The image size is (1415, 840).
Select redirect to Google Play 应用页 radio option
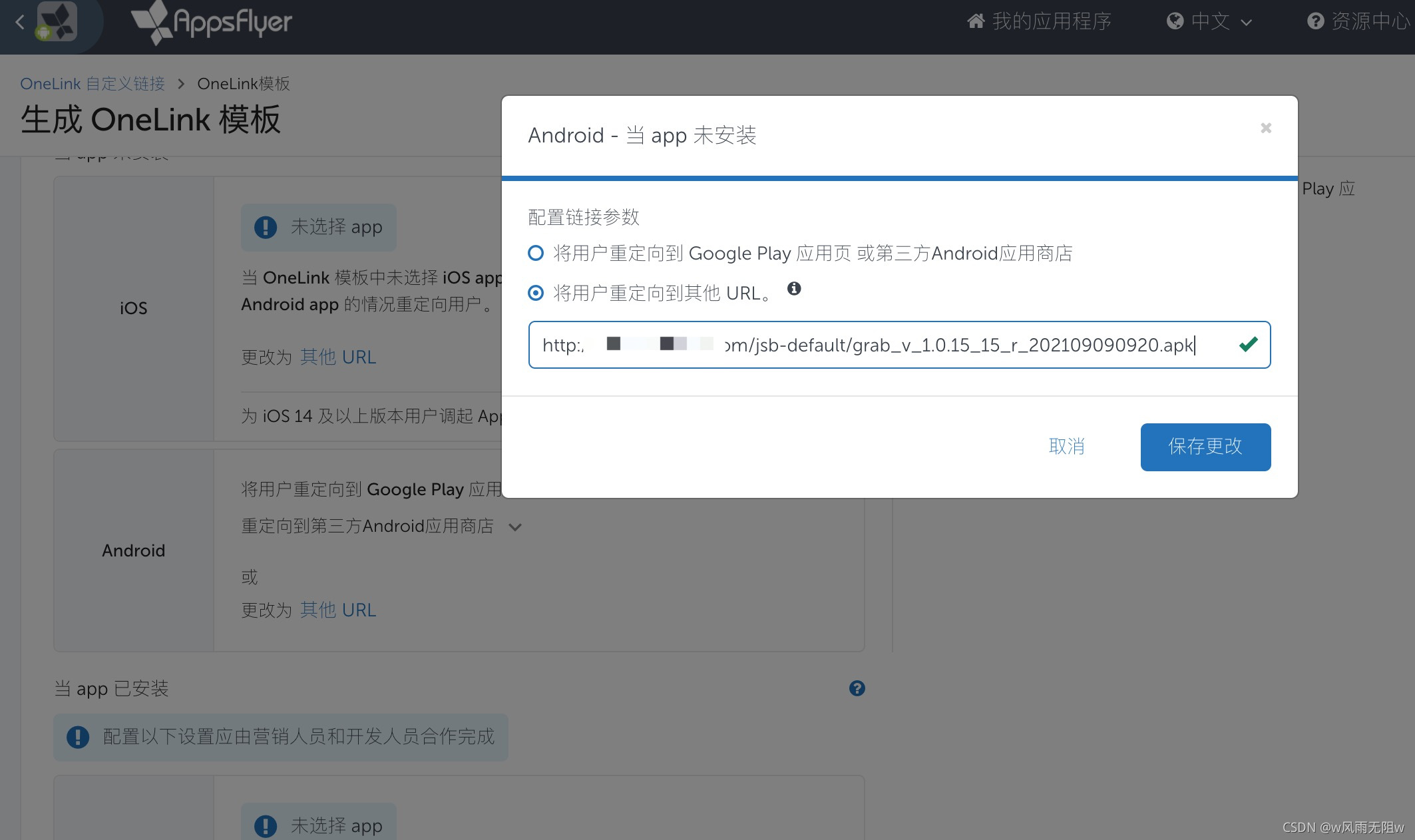tap(536, 253)
